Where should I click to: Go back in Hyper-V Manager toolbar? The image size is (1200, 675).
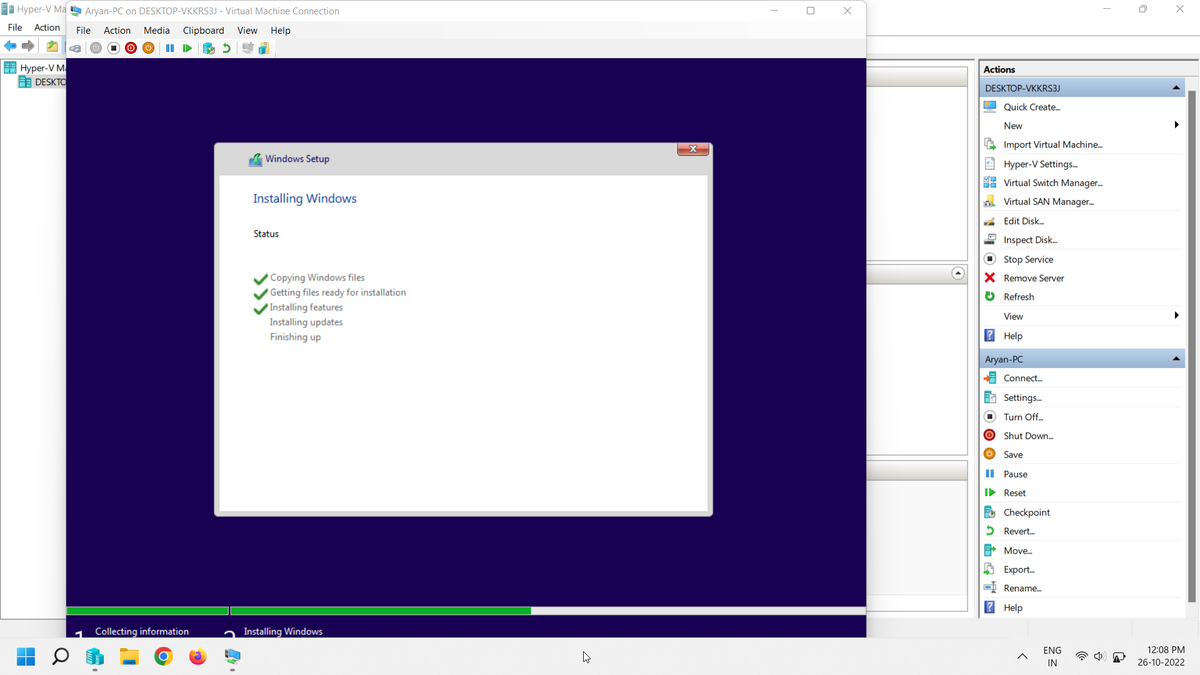tap(10, 46)
